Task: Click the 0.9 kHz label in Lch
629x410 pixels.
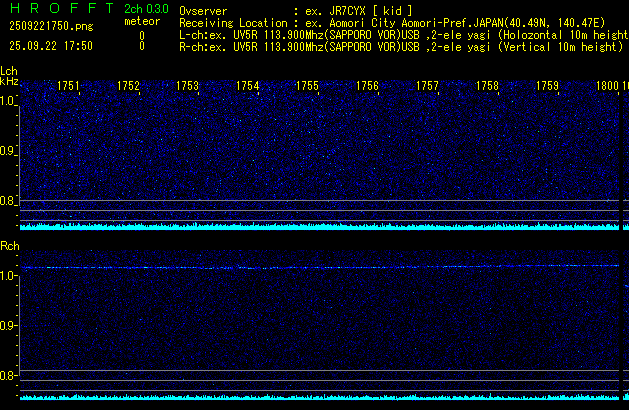Action: tap(9, 151)
